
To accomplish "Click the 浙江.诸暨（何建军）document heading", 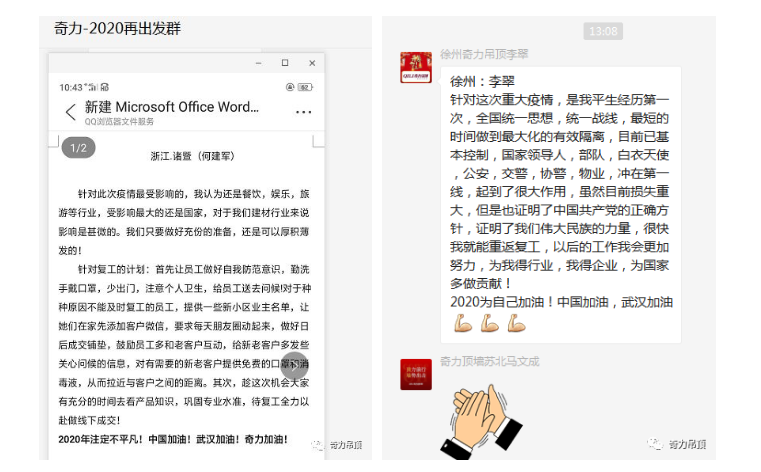I will coord(191,156).
